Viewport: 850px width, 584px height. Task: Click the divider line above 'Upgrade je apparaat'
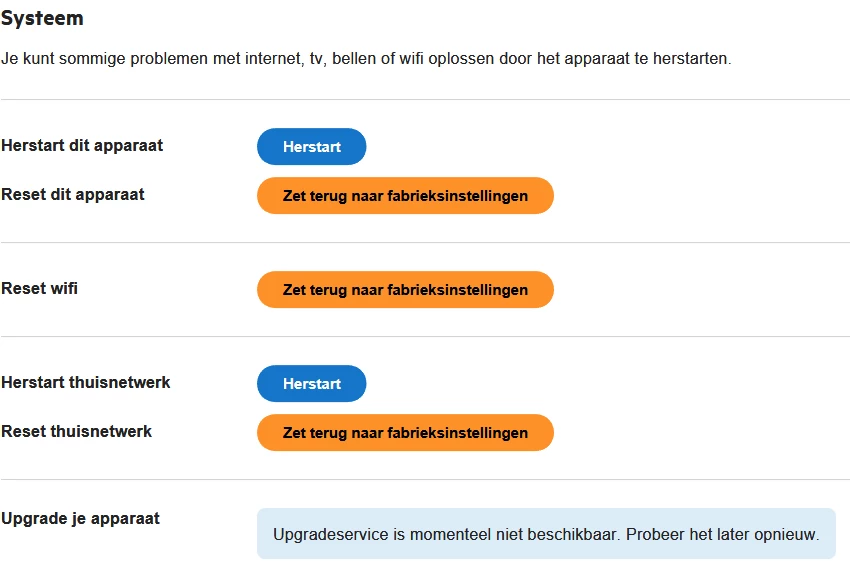425,480
